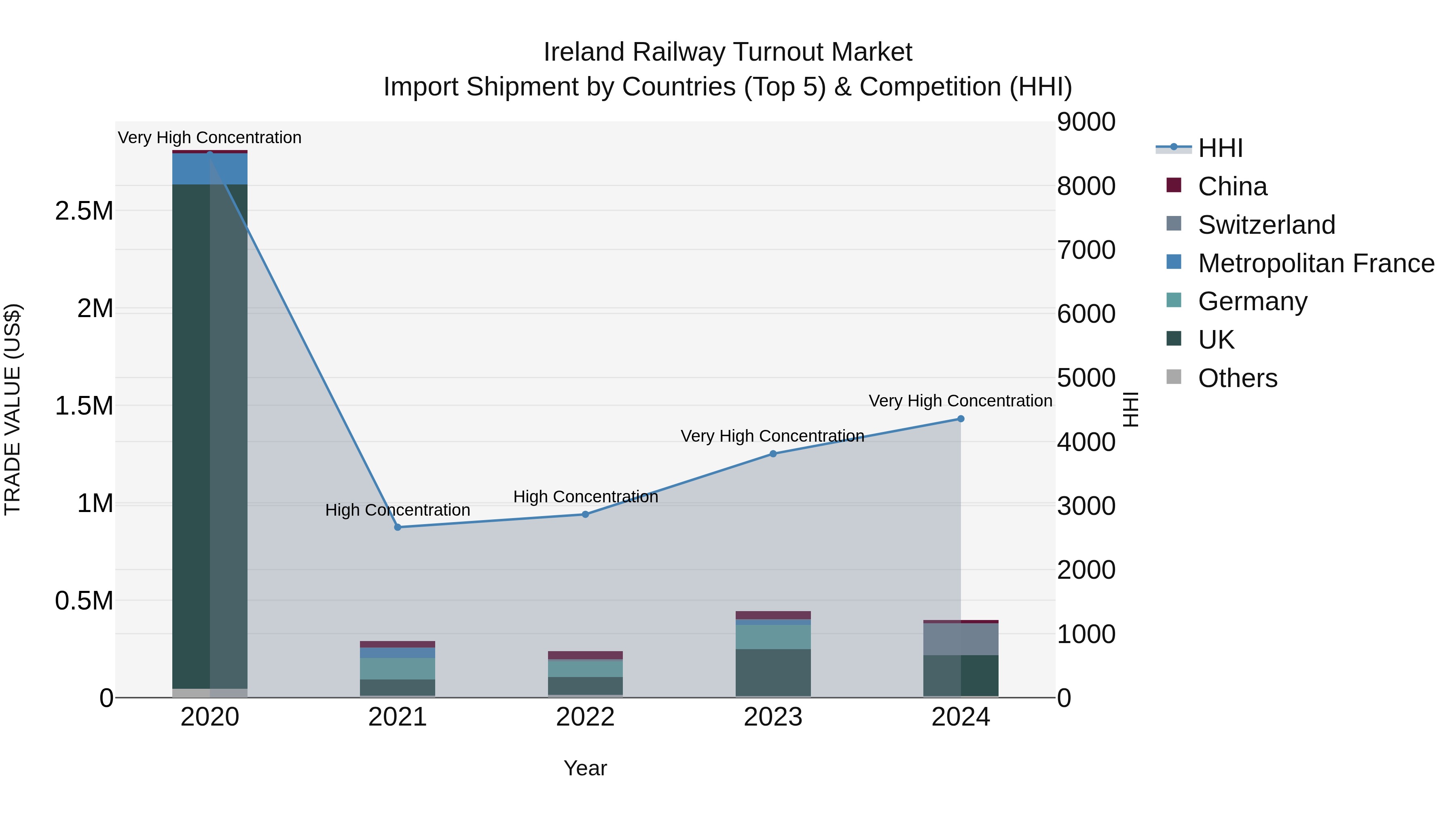Click the 1000 right-axis tick label

click(1086, 634)
